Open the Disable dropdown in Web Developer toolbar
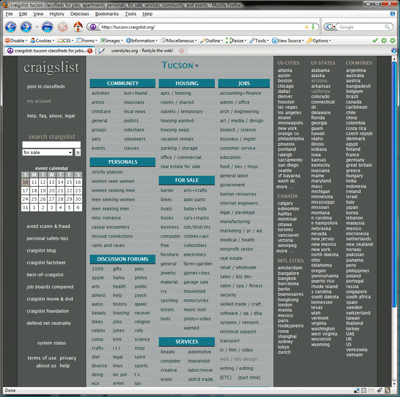400x397 pixels. [x=16, y=41]
